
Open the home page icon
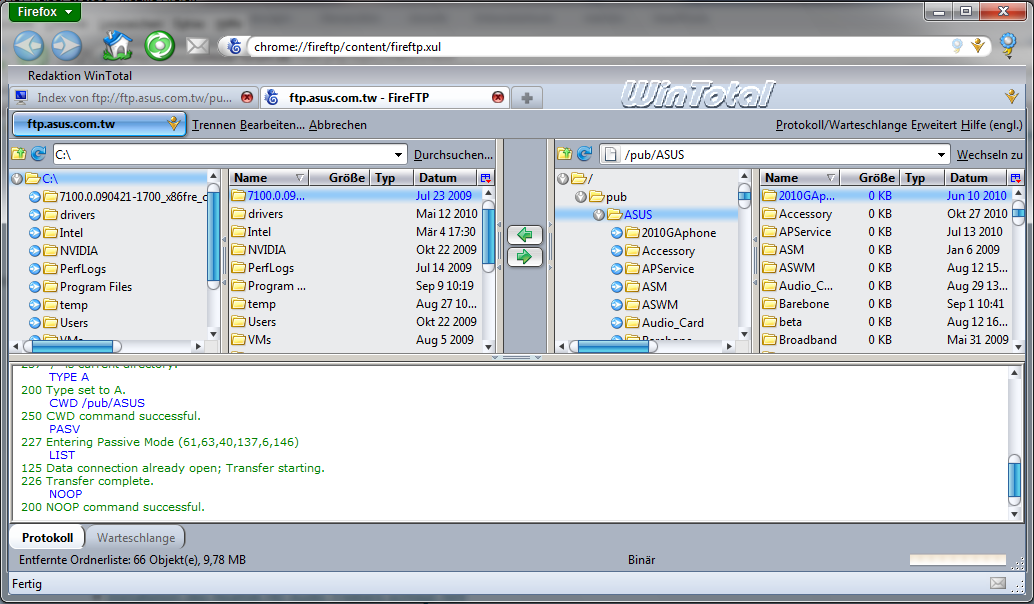tap(117, 46)
